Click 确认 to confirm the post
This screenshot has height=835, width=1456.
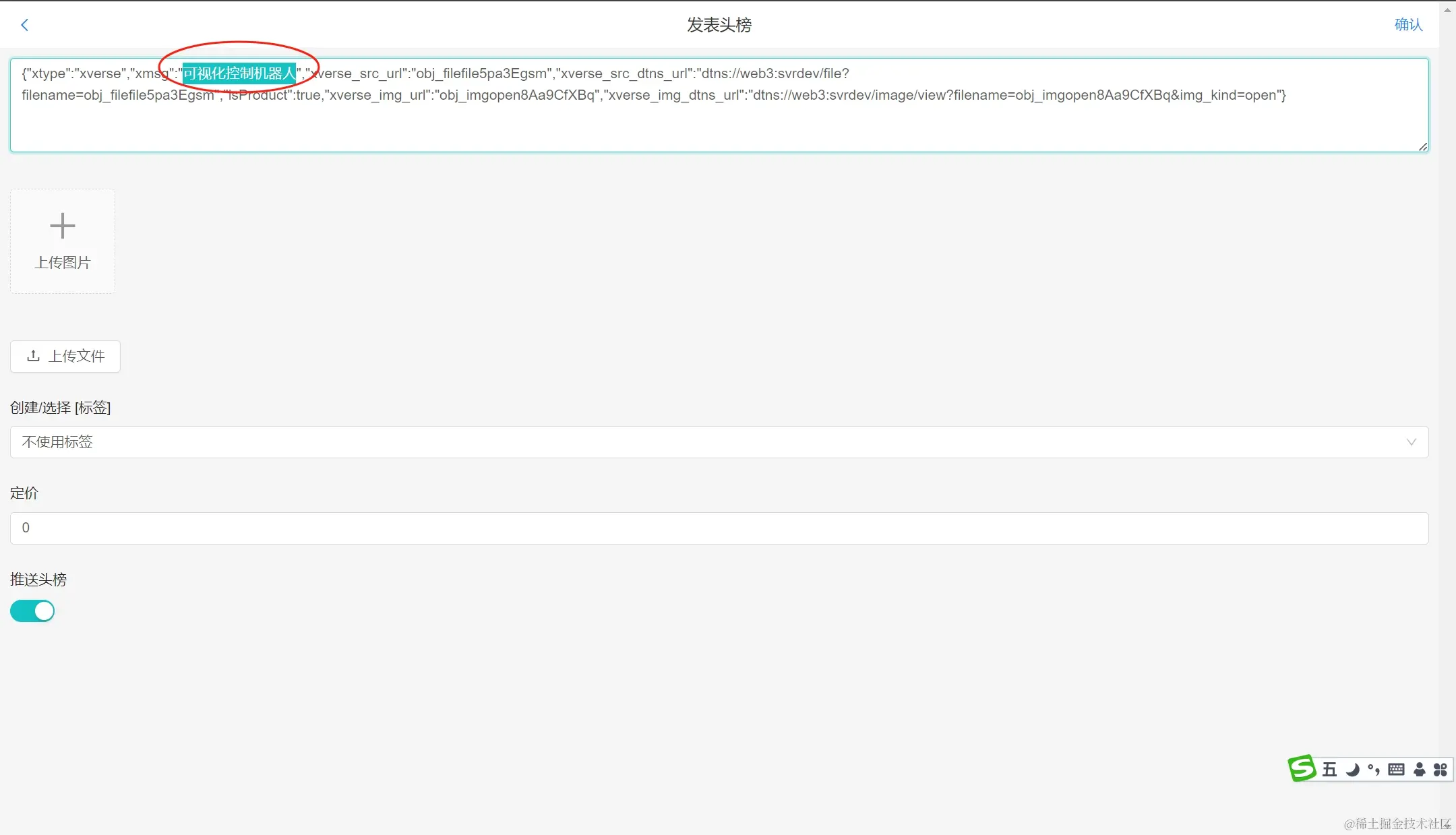pos(1408,25)
